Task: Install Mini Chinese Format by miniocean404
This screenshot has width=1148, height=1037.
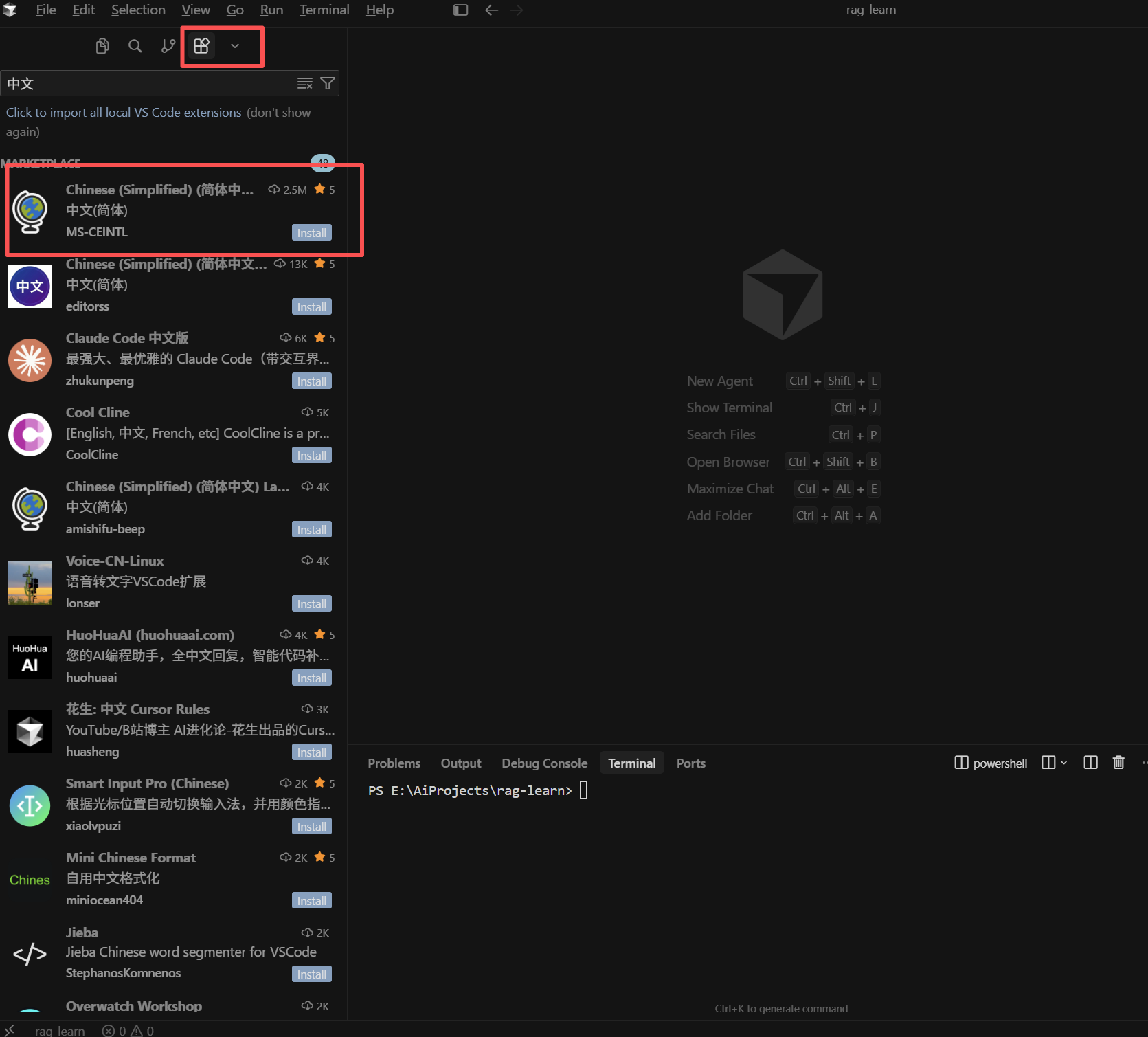Action: click(312, 901)
